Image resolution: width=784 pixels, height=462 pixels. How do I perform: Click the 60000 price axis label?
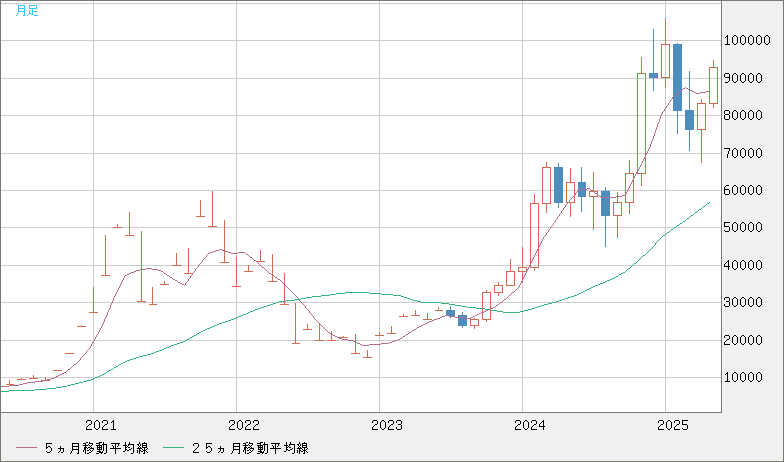click(744, 190)
